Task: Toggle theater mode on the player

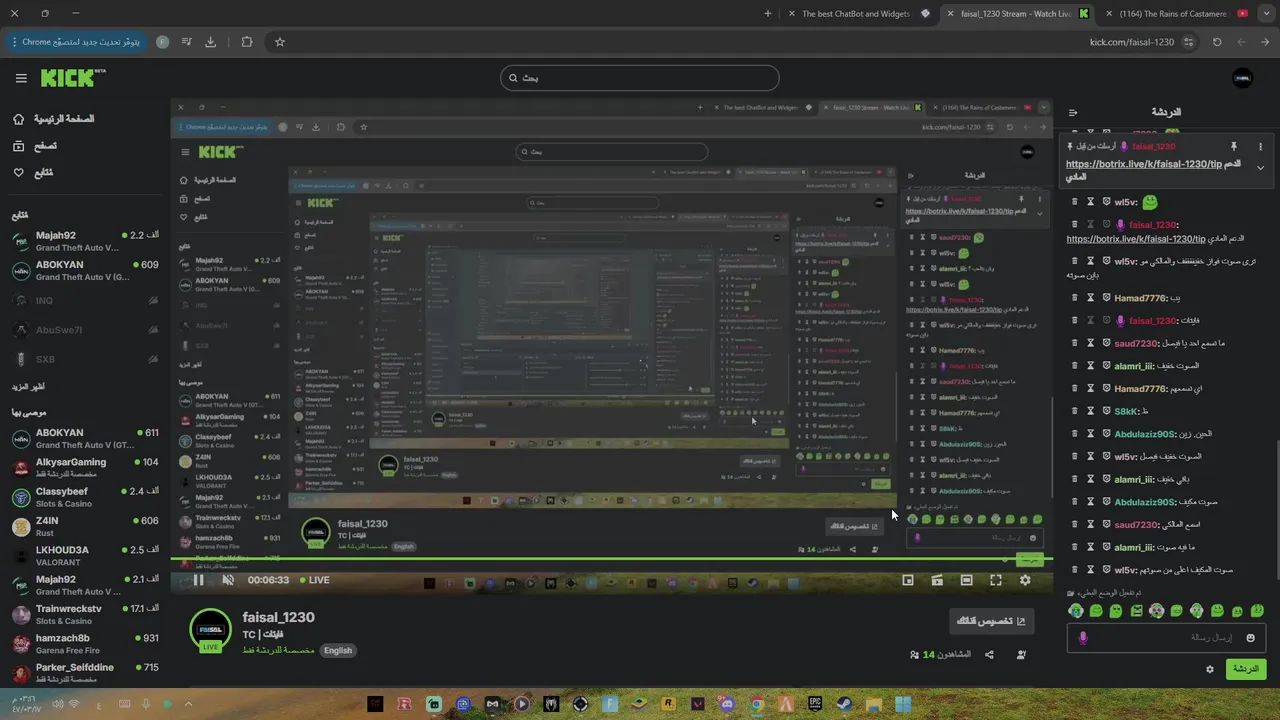Action: pyautogui.click(x=966, y=580)
